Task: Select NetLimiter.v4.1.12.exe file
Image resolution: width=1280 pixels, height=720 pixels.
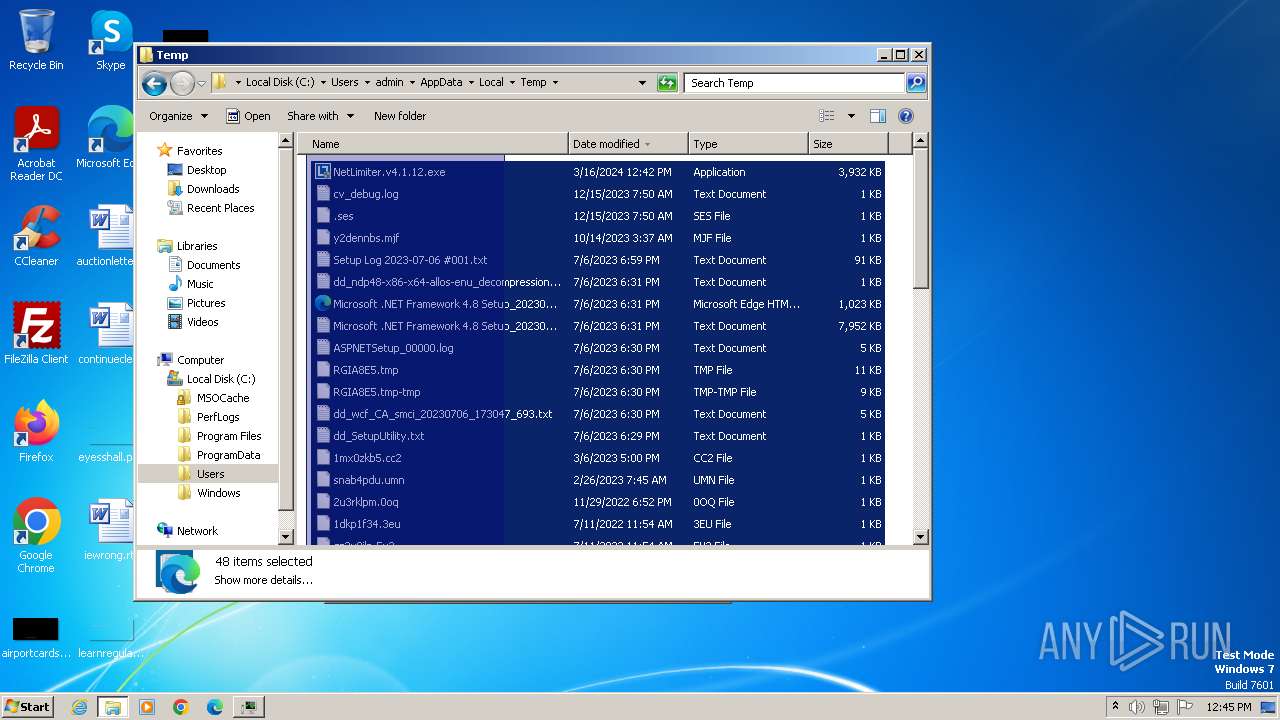Action: (389, 172)
